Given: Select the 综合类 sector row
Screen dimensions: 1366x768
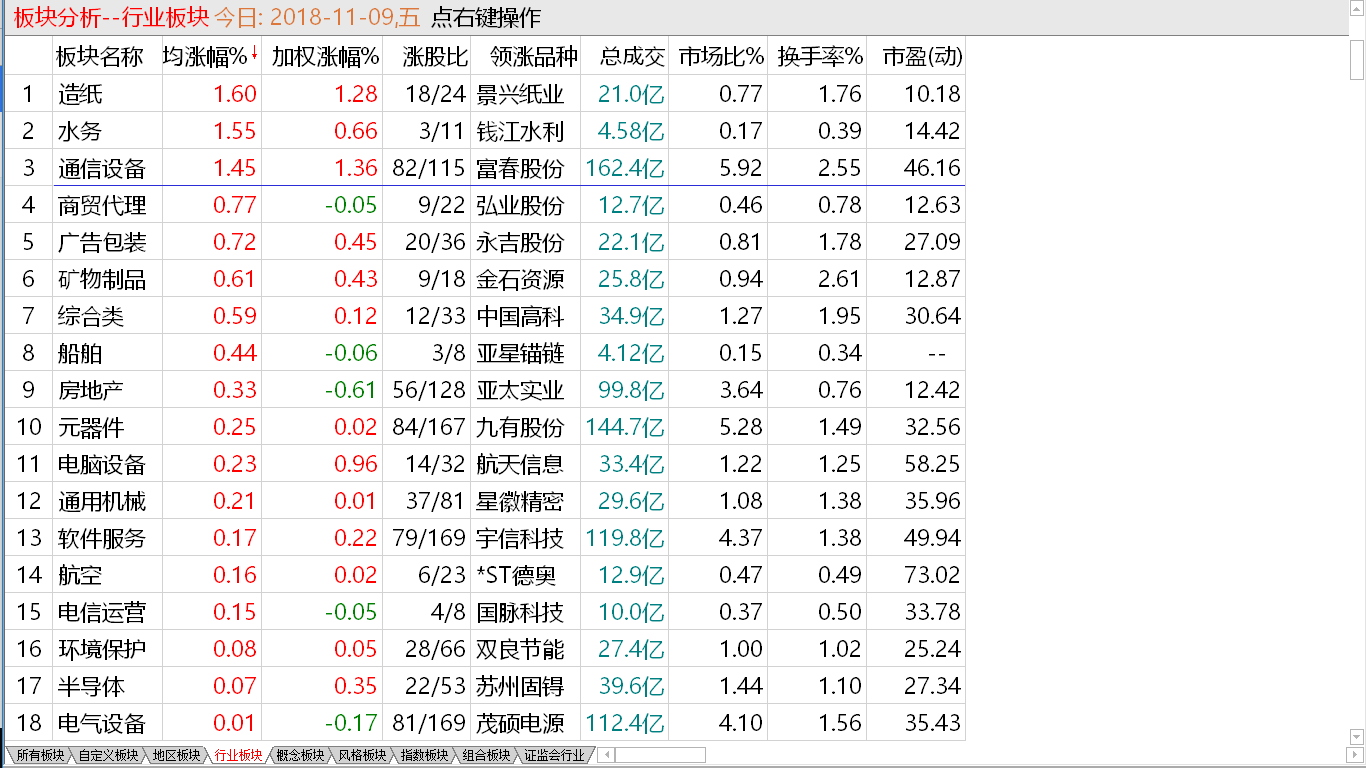Looking at the screenshot, I should pos(485,317).
